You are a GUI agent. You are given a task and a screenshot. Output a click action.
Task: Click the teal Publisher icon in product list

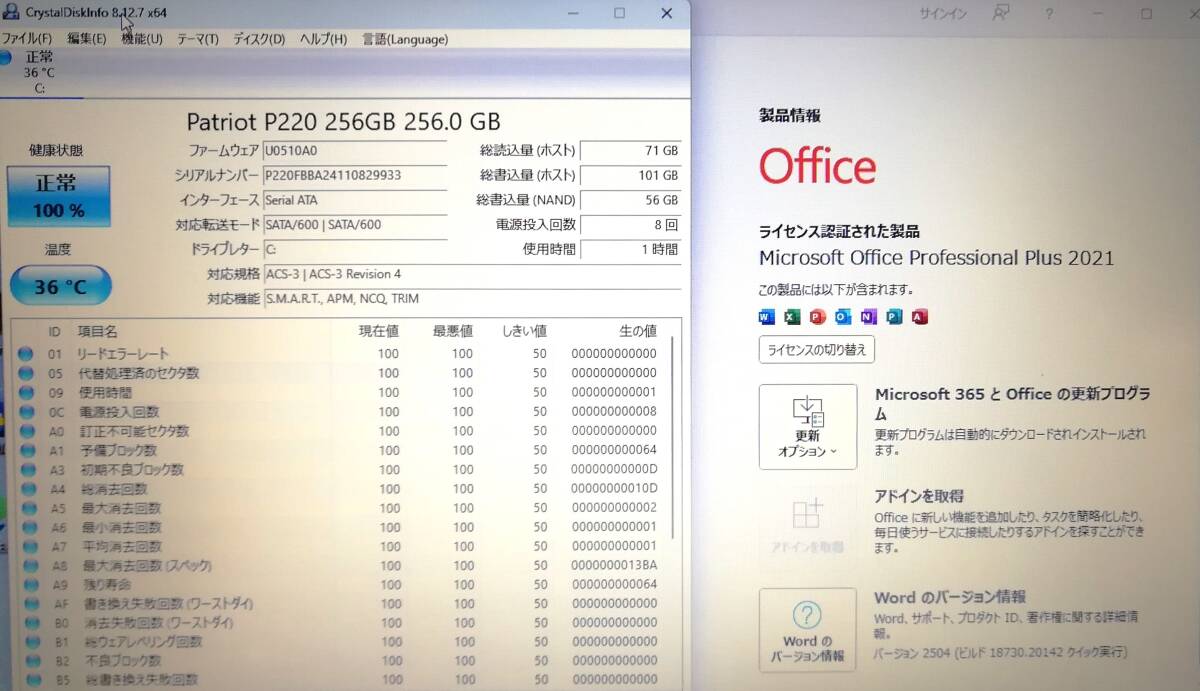[894, 317]
